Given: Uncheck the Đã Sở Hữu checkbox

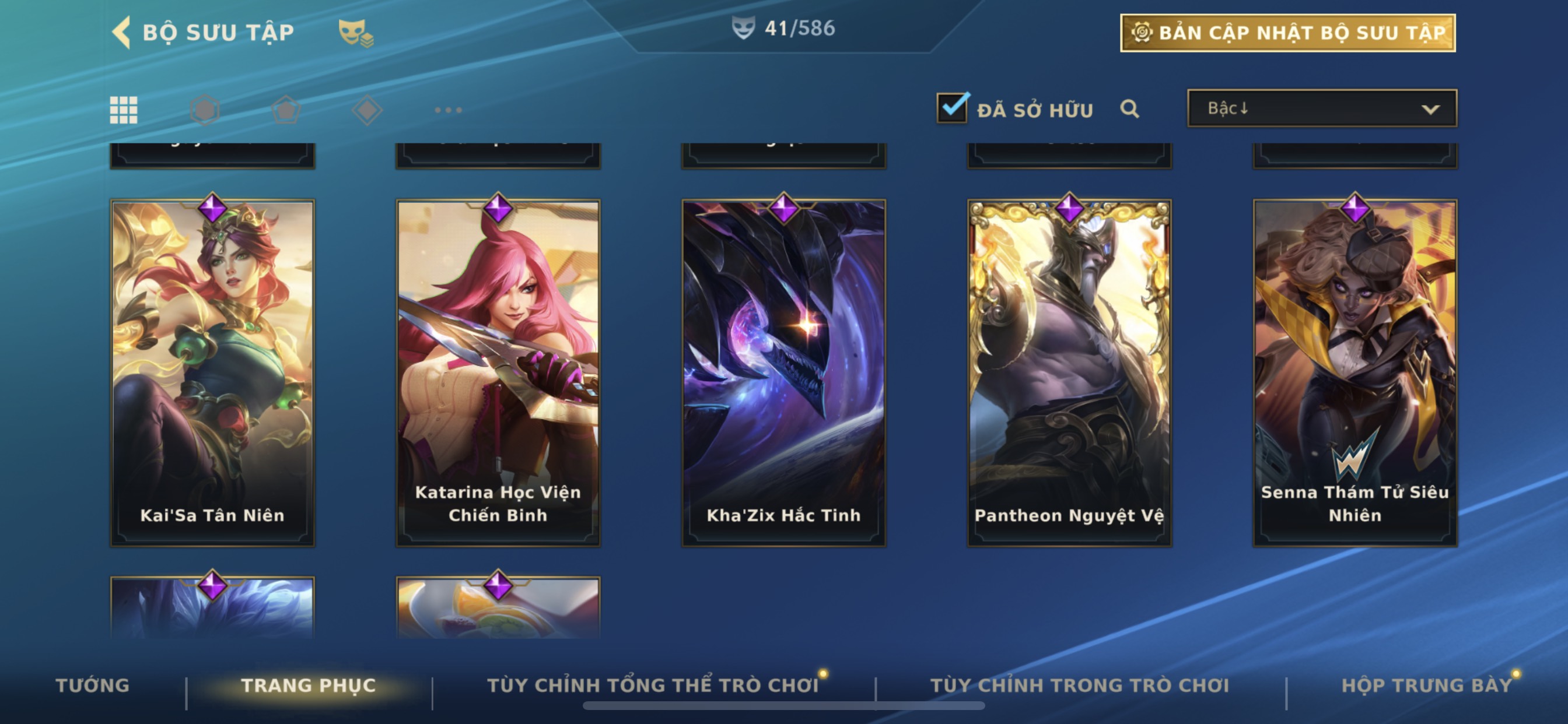Looking at the screenshot, I should [x=953, y=108].
